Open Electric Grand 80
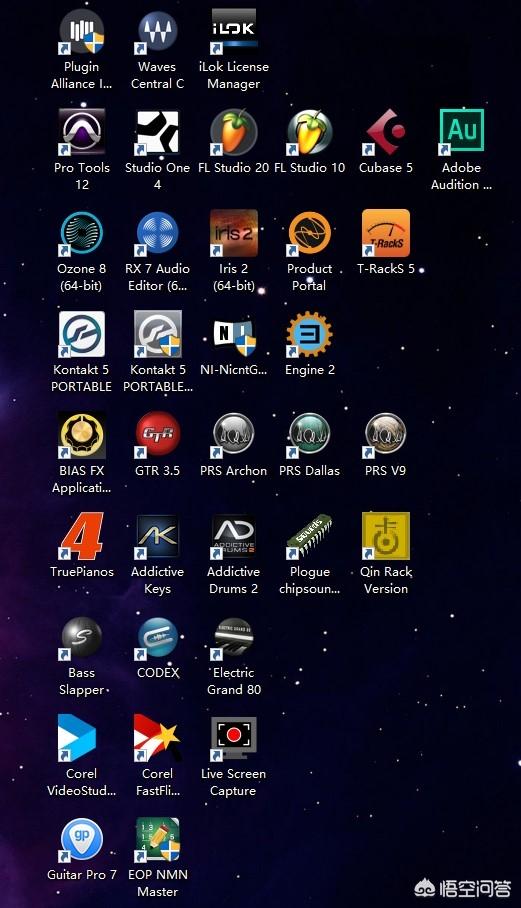The image size is (521, 908). [234, 637]
